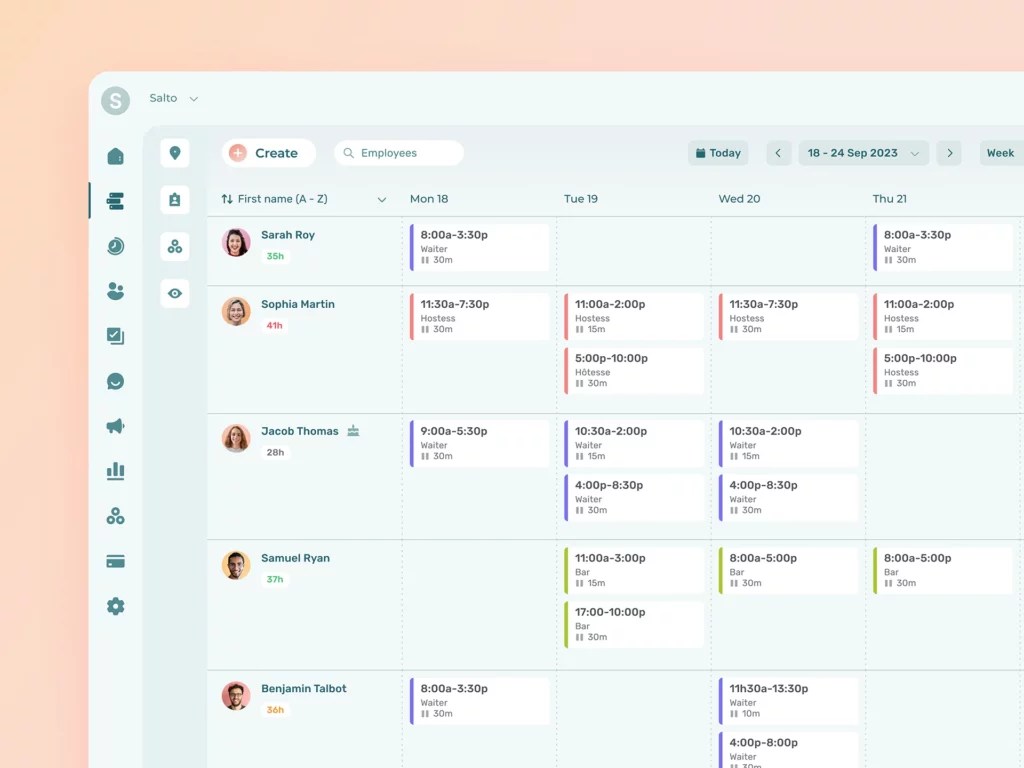Open the location pin filter icon
The height and width of the screenshot is (768, 1024).
click(175, 153)
